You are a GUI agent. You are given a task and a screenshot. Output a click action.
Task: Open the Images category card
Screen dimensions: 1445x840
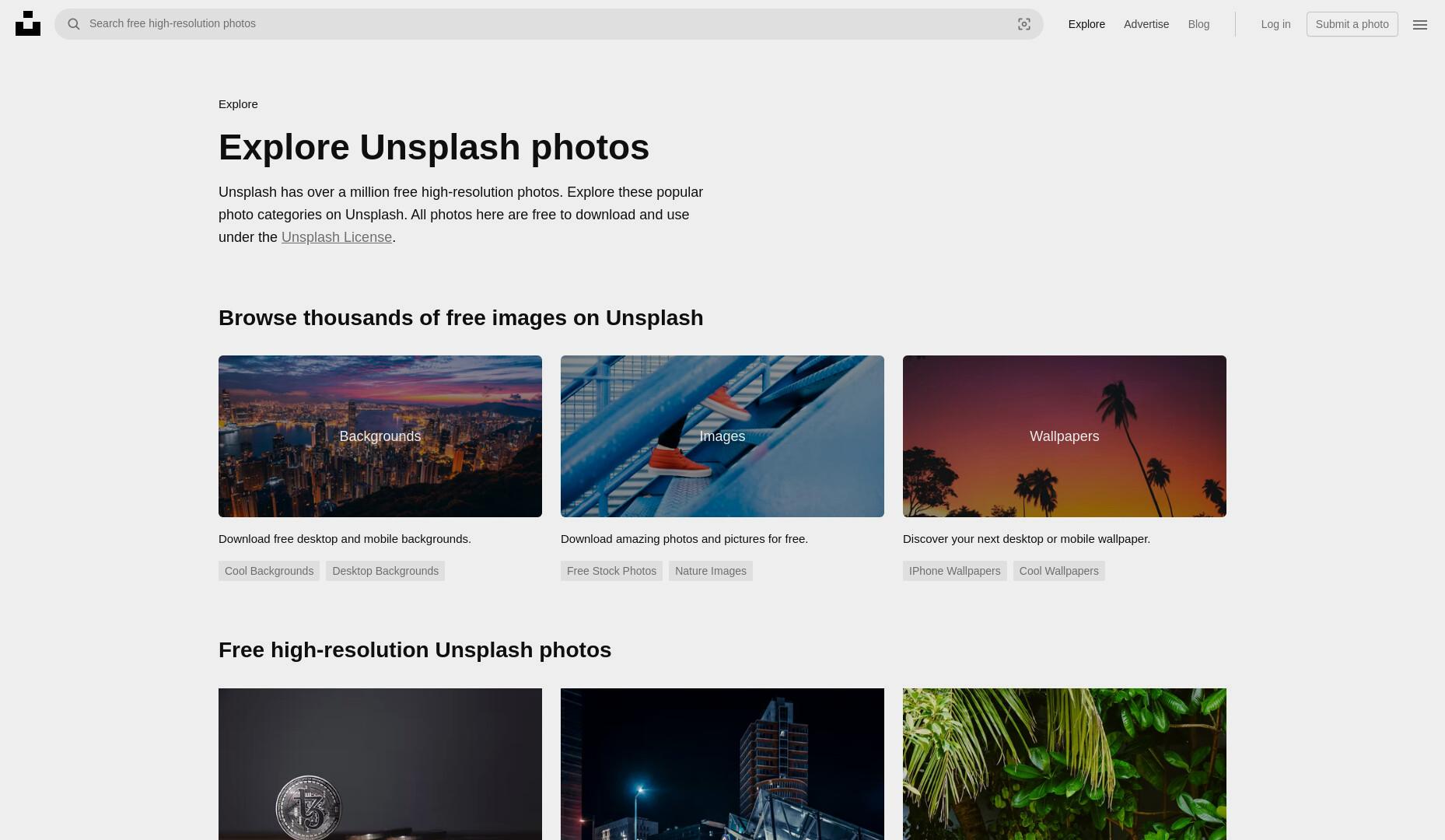(x=722, y=436)
